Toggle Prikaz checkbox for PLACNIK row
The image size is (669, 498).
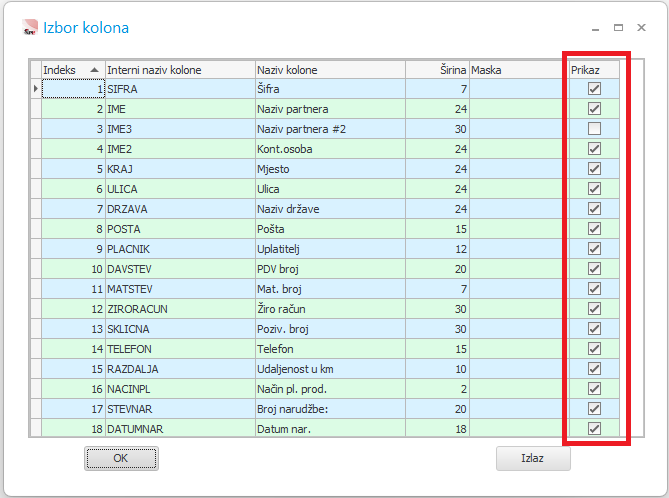[594, 249]
